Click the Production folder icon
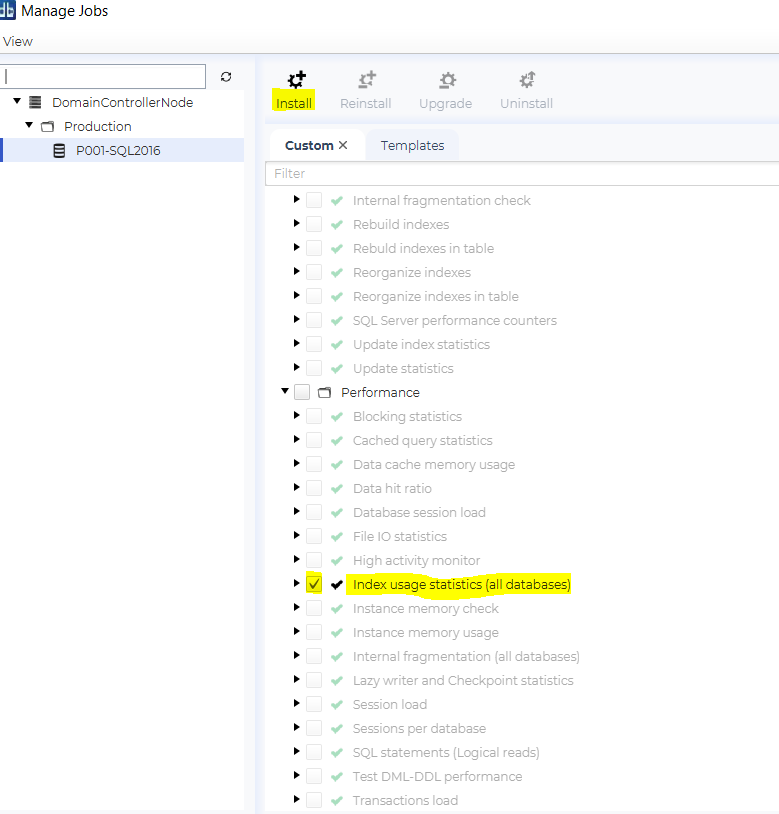The image size is (779, 814). point(47,126)
